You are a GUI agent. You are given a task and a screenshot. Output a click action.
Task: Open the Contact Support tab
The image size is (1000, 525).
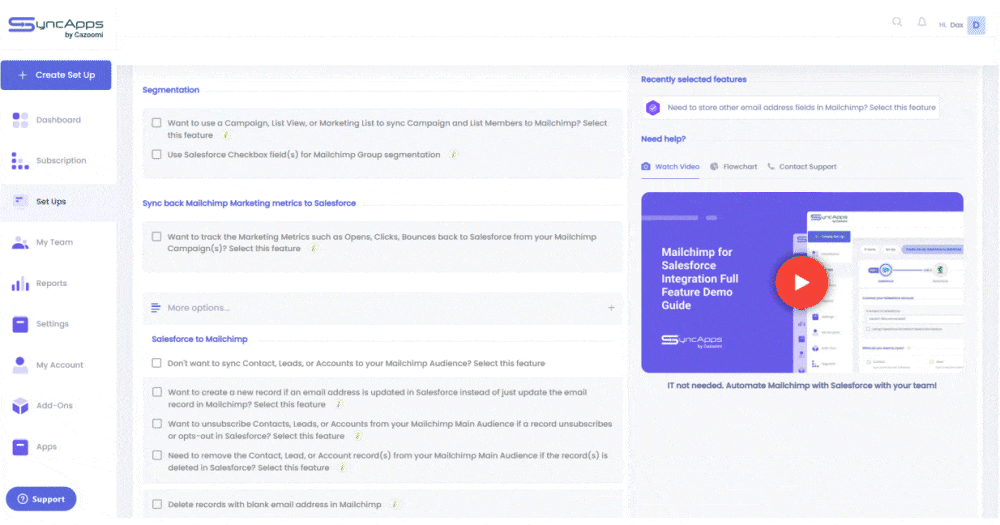click(x=802, y=166)
